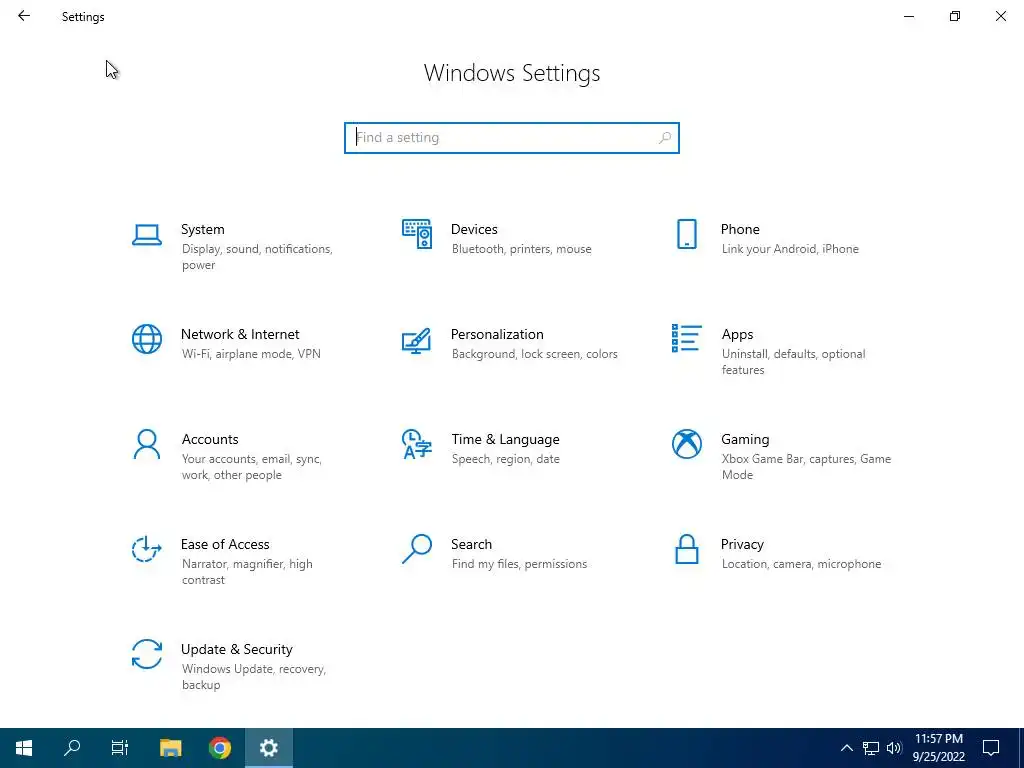Click the Gaming Xbox icon

686,444
